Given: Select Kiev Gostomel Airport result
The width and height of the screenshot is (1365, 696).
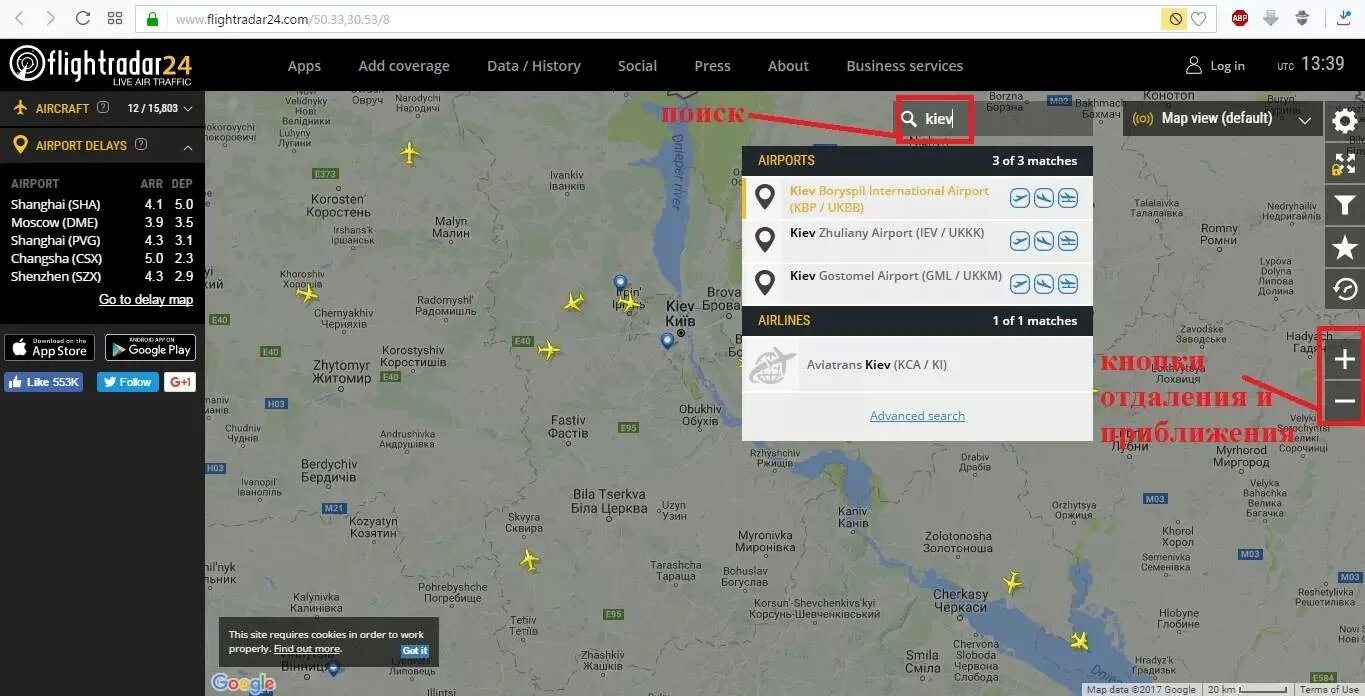Looking at the screenshot, I should [917, 284].
